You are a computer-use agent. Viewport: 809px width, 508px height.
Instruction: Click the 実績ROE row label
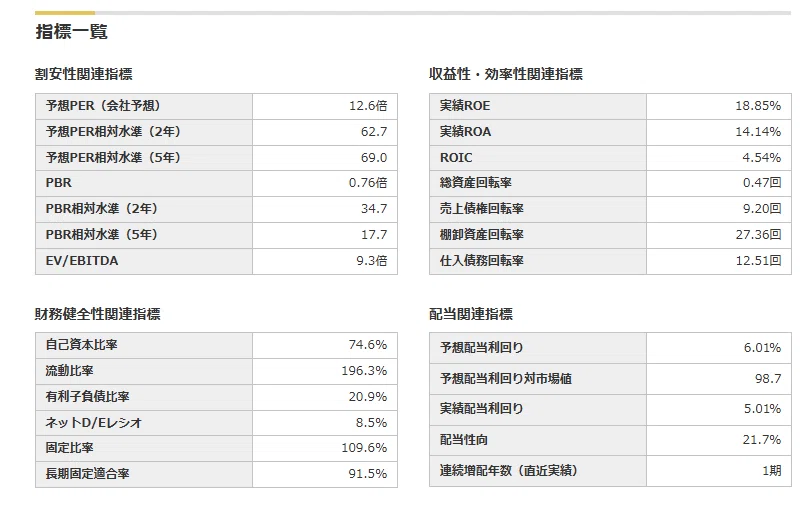coord(465,106)
